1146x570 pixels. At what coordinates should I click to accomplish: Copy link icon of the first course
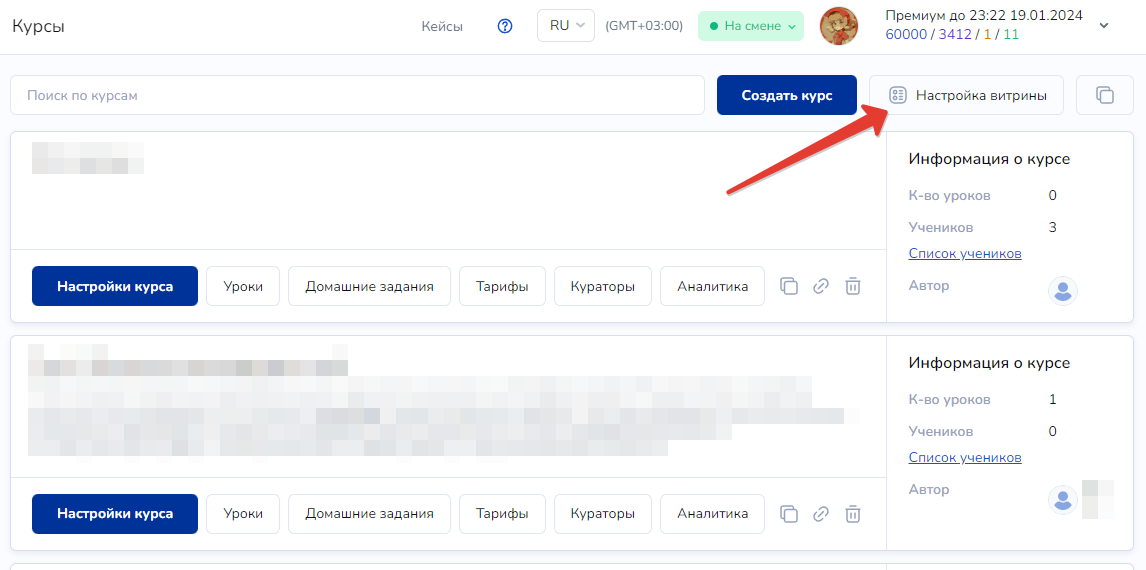tap(821, 286)
